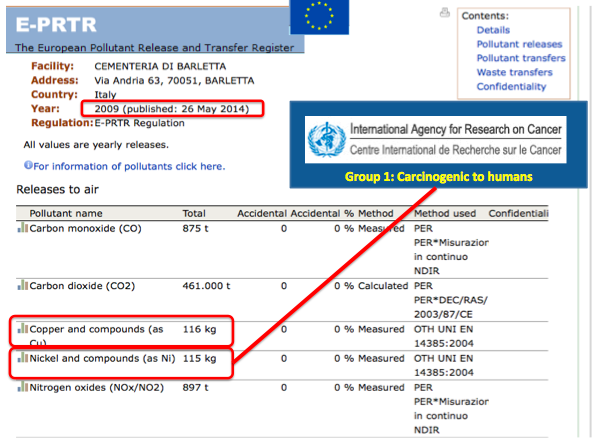Click the 'Calculated' method cell for CO2
Screen dimensions: 595x441
click(x=383, y=286)
